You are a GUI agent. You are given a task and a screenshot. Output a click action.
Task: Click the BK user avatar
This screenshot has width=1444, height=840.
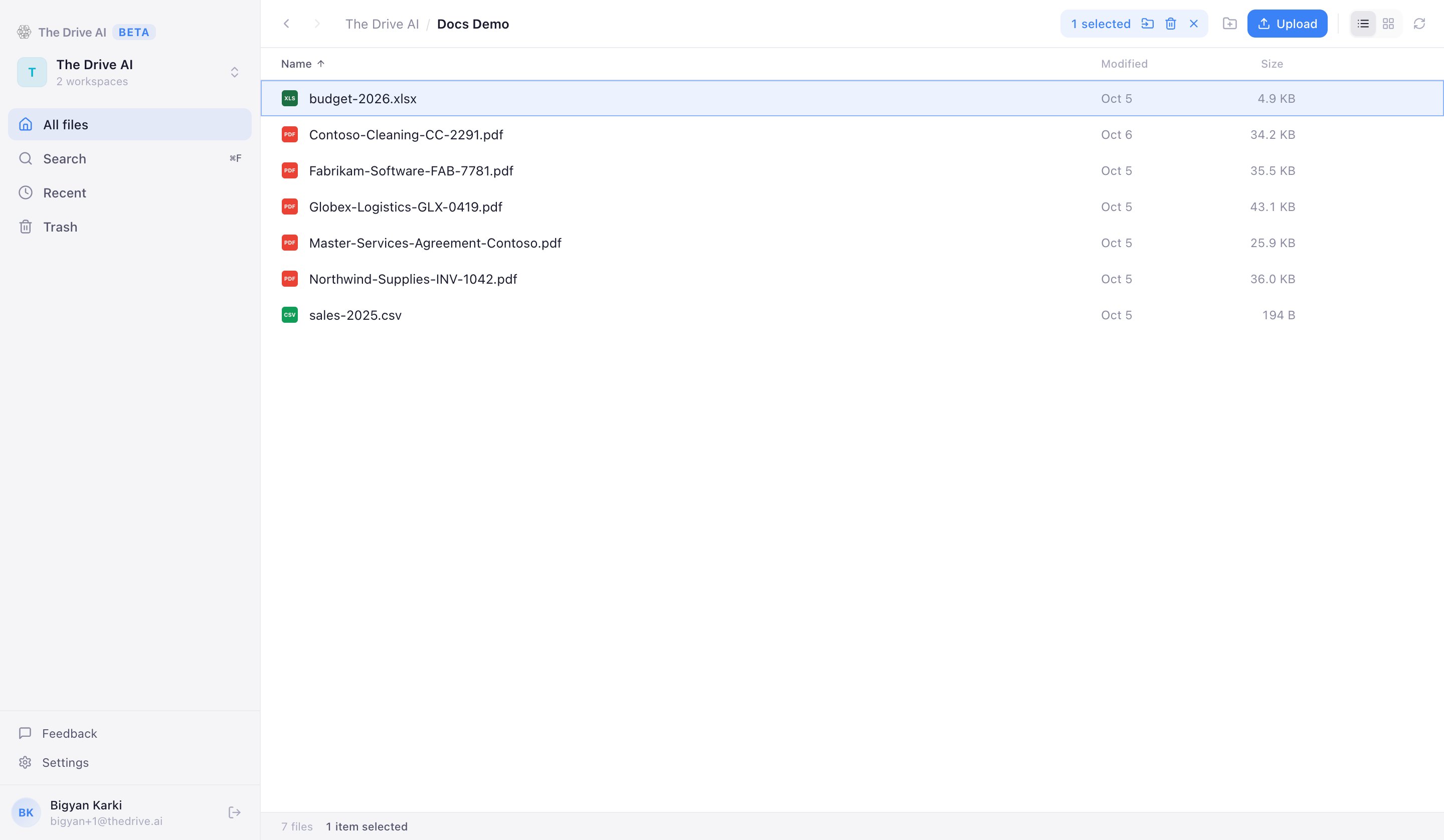tap(26, 812)
